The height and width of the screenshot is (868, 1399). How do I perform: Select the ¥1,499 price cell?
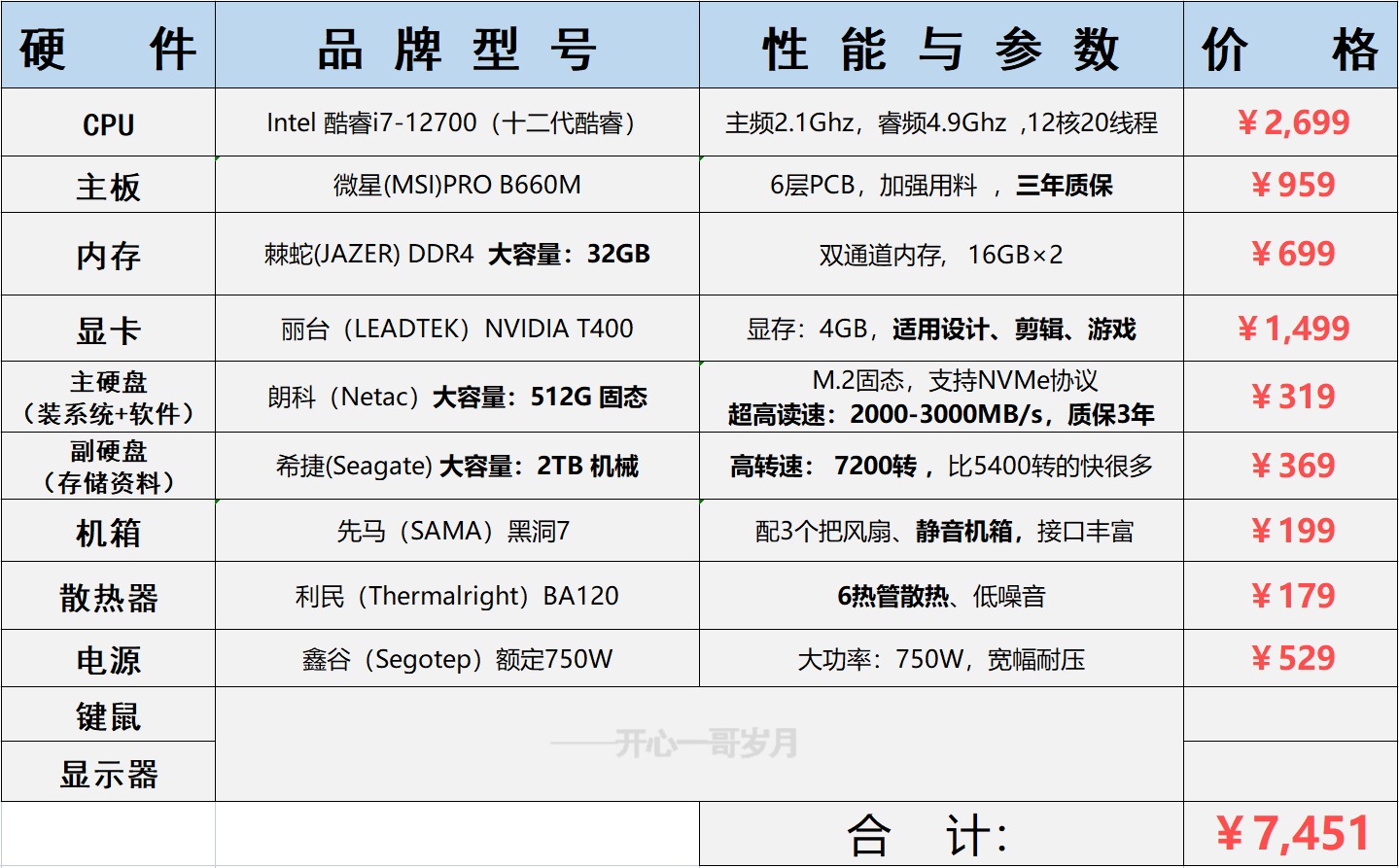pyautogui.click(x=1290, y=329)
